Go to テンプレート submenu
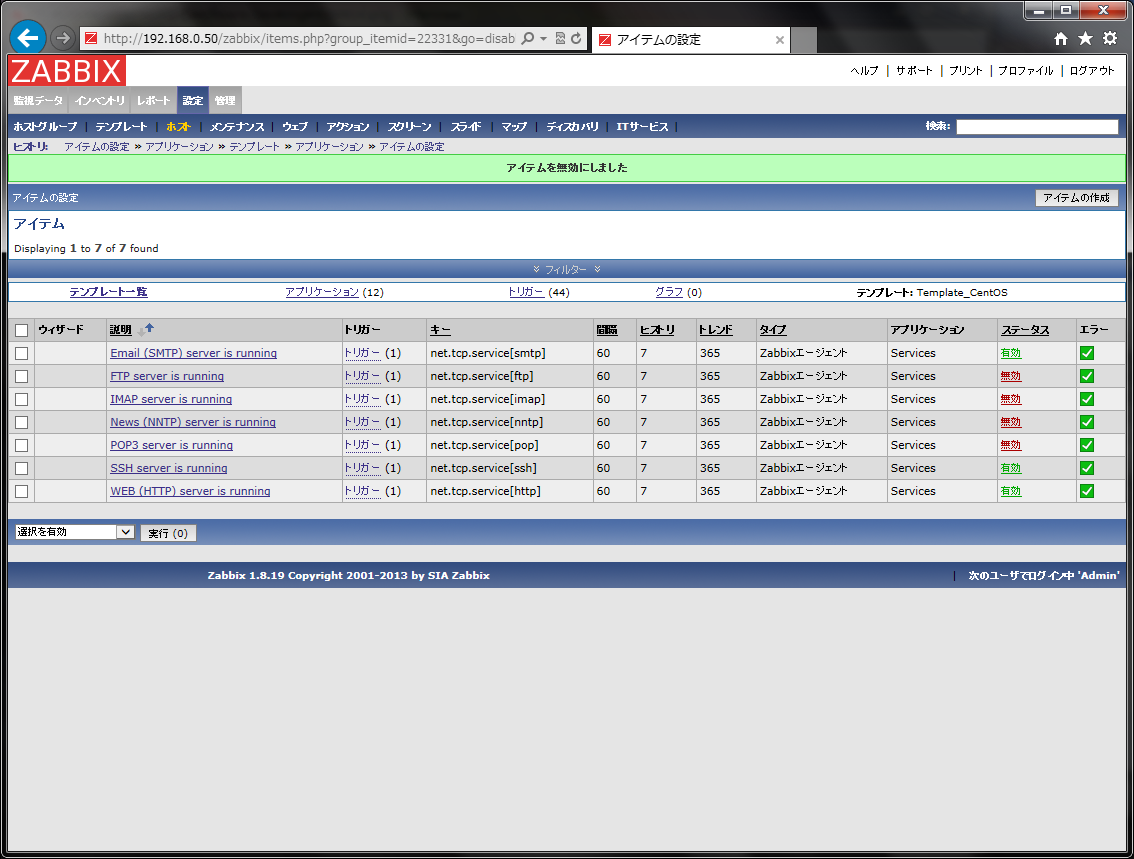This screenshot has height=859, width=1134. 121,127
